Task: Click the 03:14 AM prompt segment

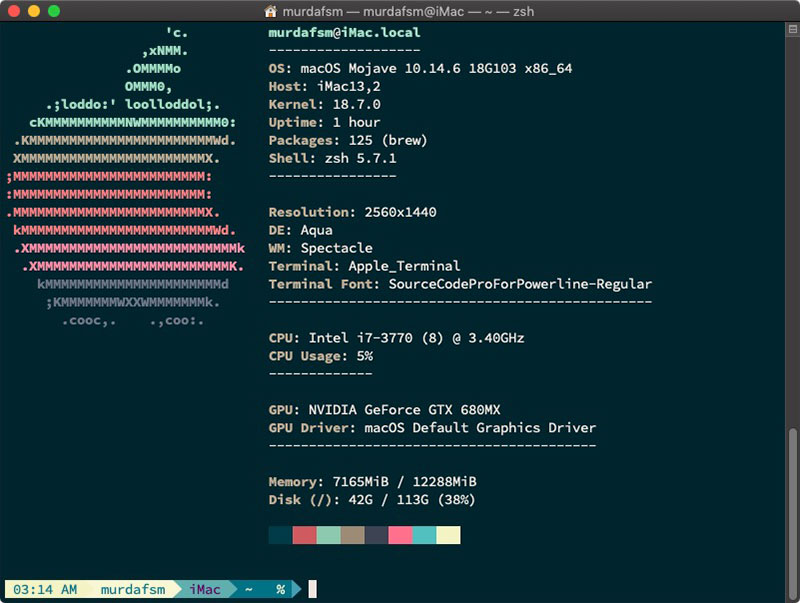Action: tap(44, 589)
